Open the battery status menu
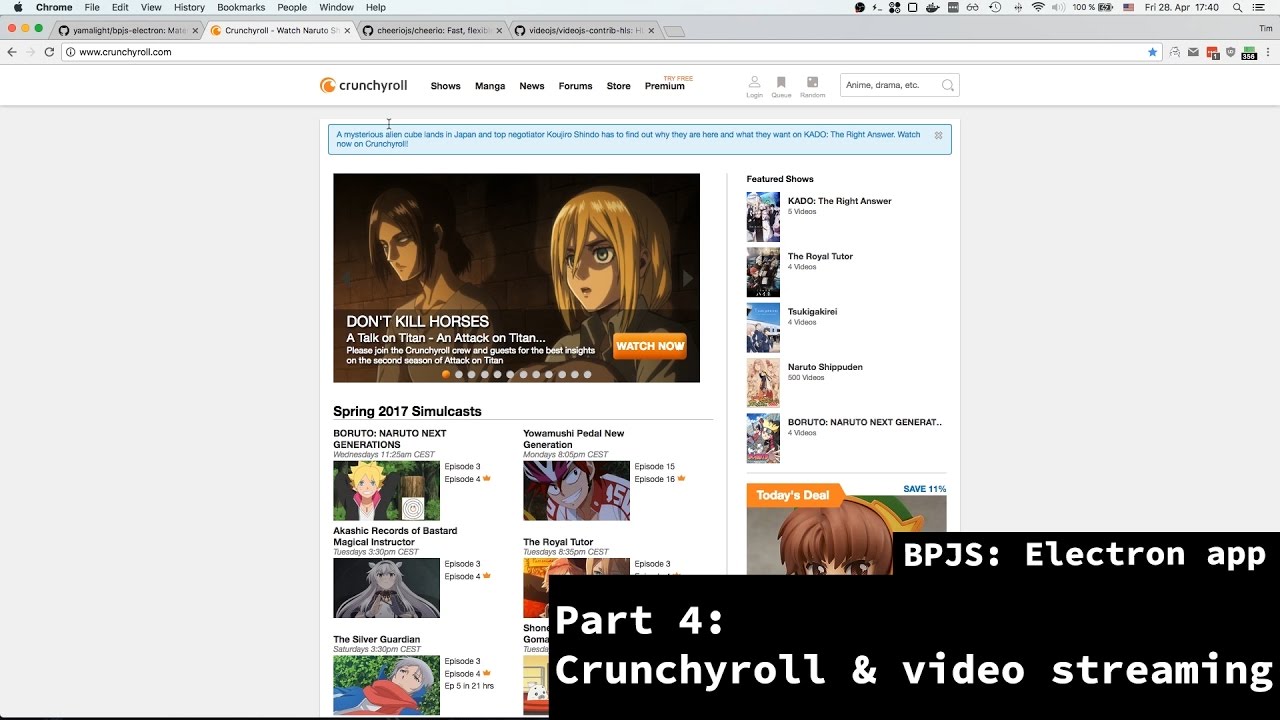The image size is (1280, 720). (x=1095, y=7)
